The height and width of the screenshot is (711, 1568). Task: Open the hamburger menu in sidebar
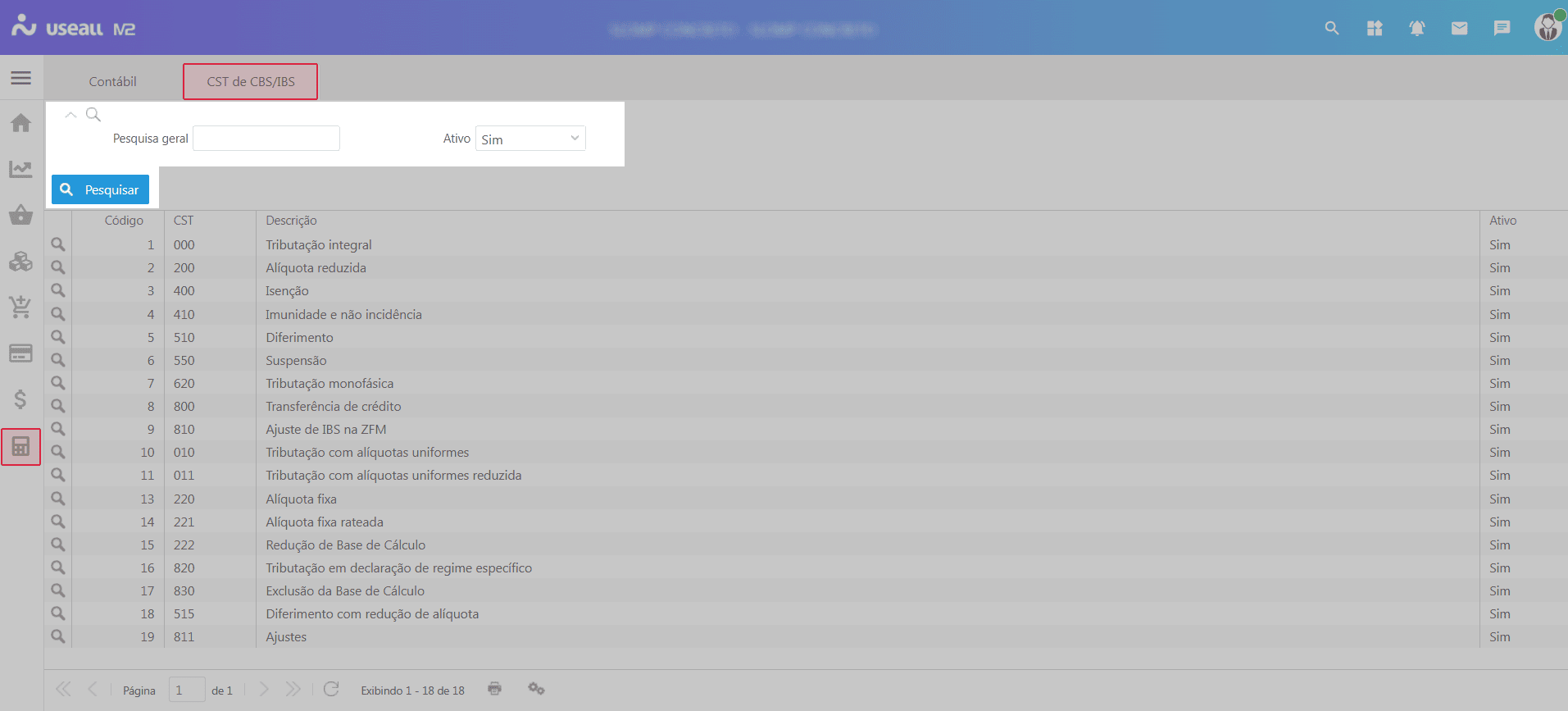[21, 78]
